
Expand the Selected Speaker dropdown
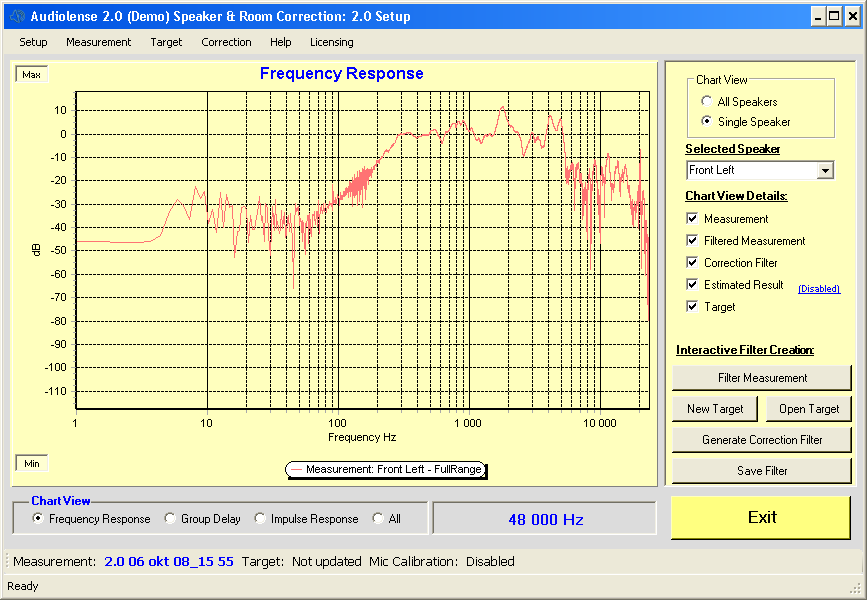click(x=825, y=171)
